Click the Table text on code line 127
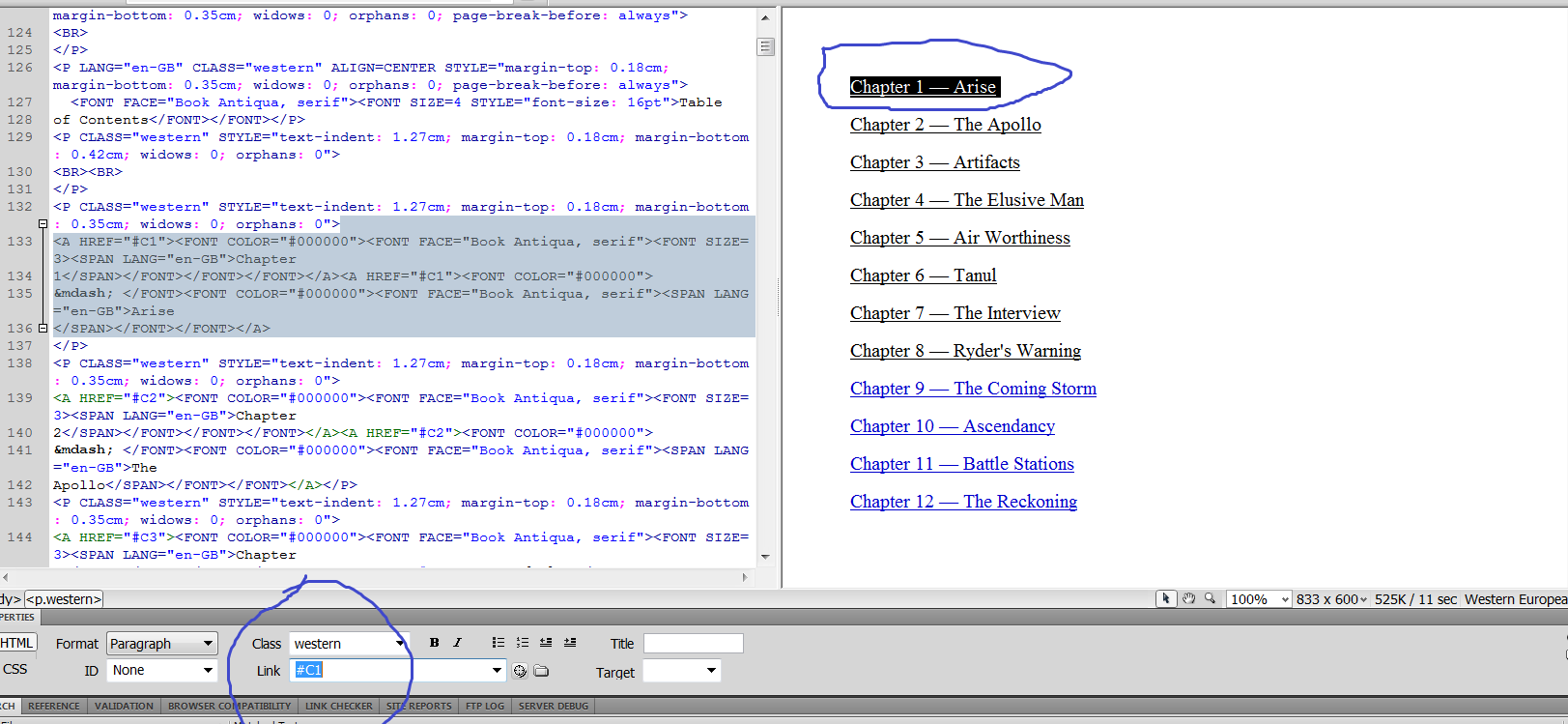 point(700,102)
